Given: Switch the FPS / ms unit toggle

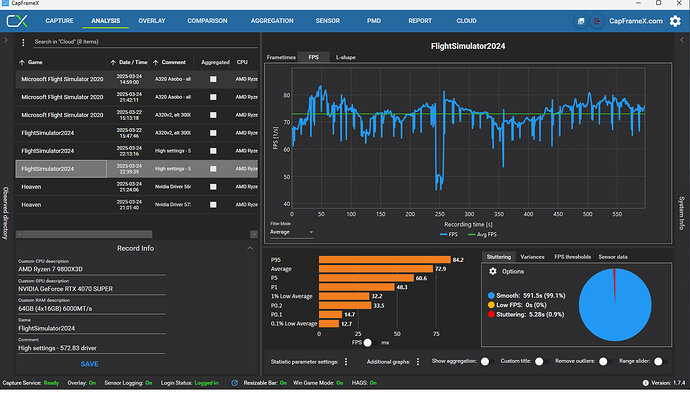Looking at the screenshot, I should tap(369, 343).
